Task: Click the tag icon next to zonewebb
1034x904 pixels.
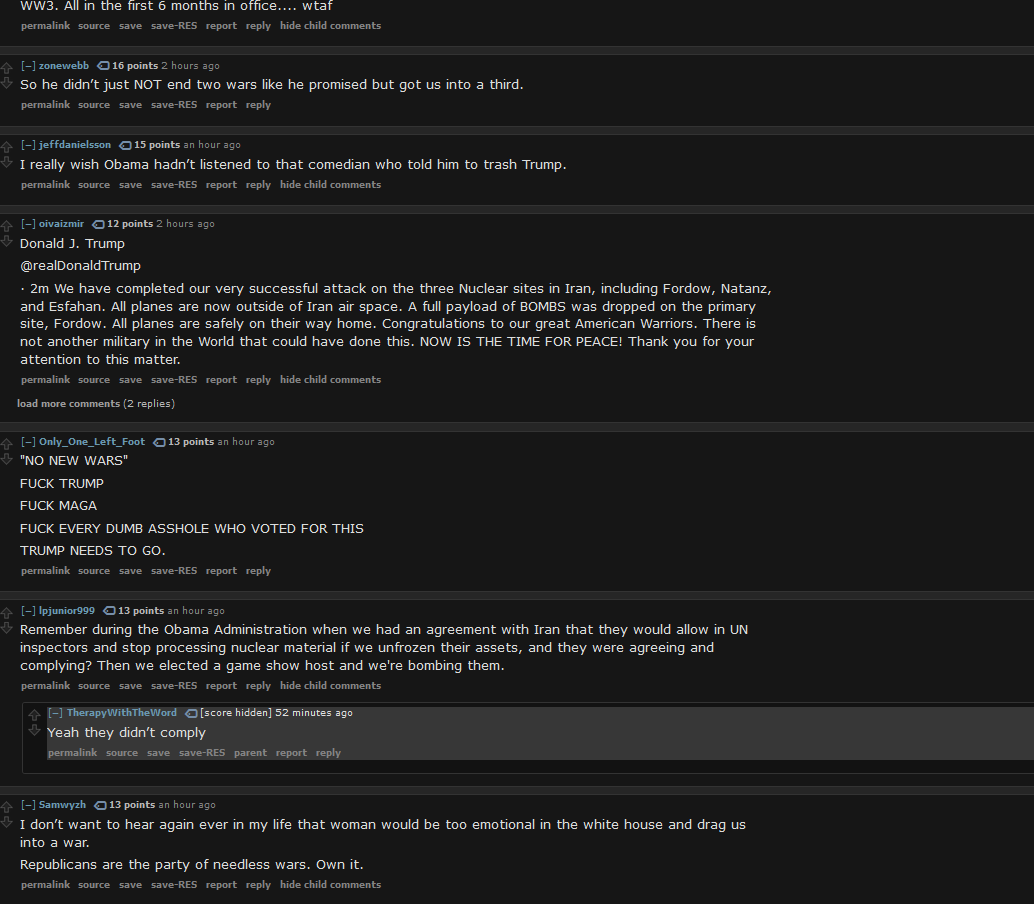Action: coord(104,66)
